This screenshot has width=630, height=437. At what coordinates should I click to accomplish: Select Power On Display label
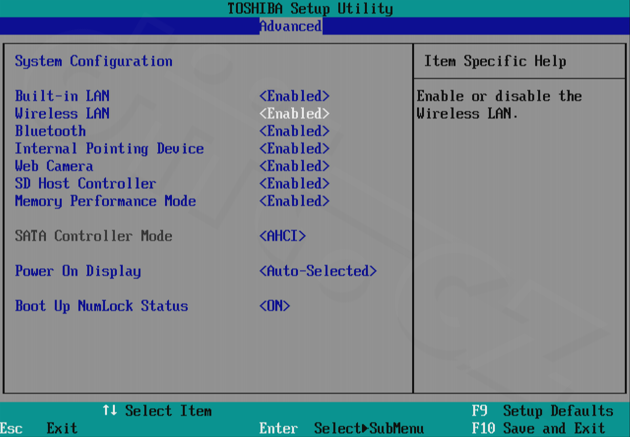pyautogui.click(x=78, y=271)
